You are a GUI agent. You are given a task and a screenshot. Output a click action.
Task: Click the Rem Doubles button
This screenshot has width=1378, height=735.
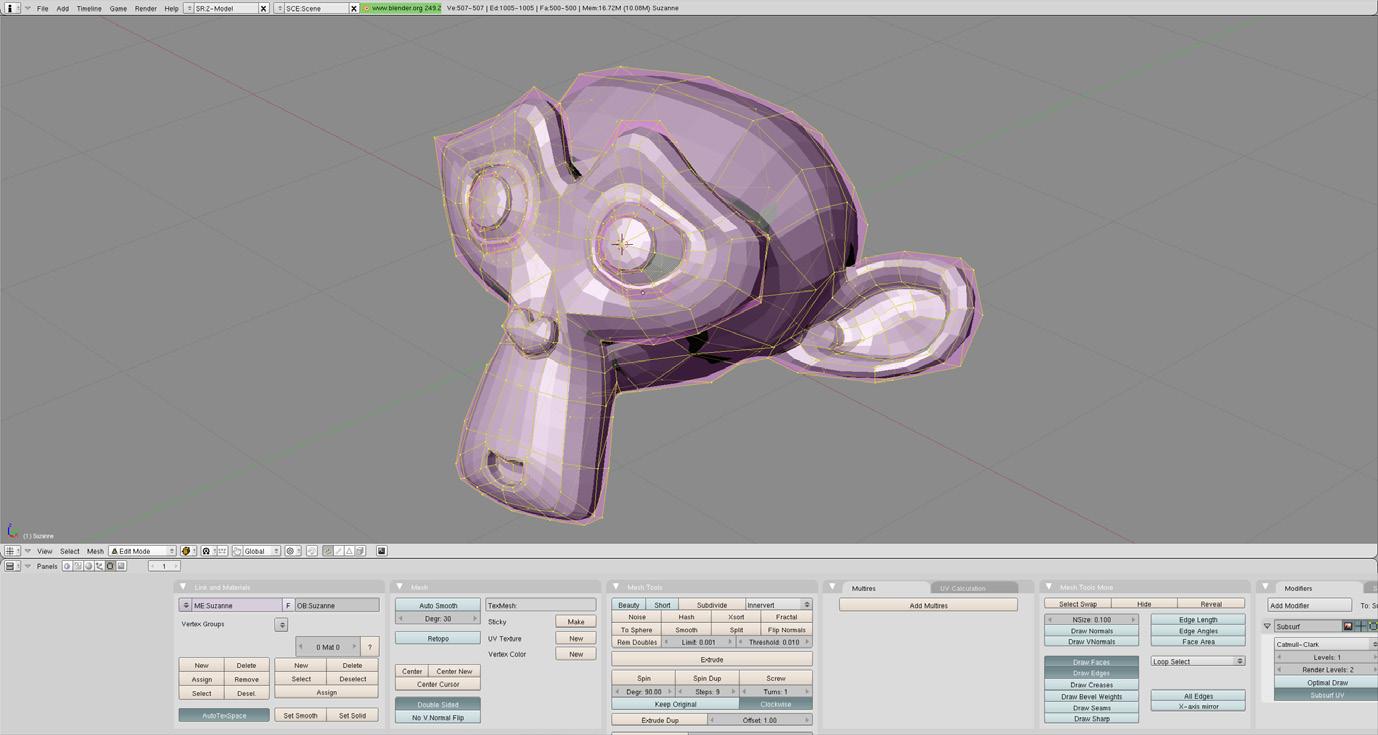point(637,642)
